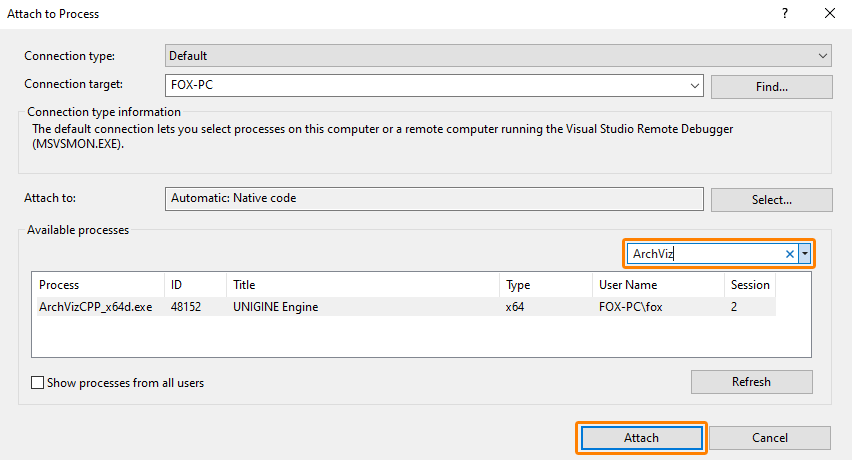Sort by the ID column header

click(x=195, y=285)
